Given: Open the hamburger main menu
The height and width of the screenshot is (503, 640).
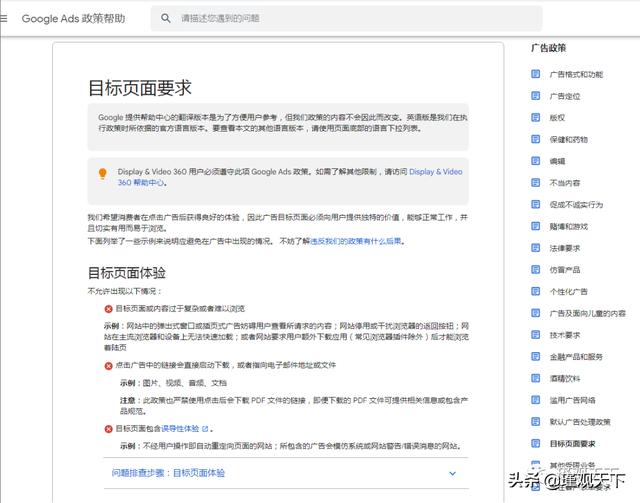Looking at the screenshot, I should (4, 18).
